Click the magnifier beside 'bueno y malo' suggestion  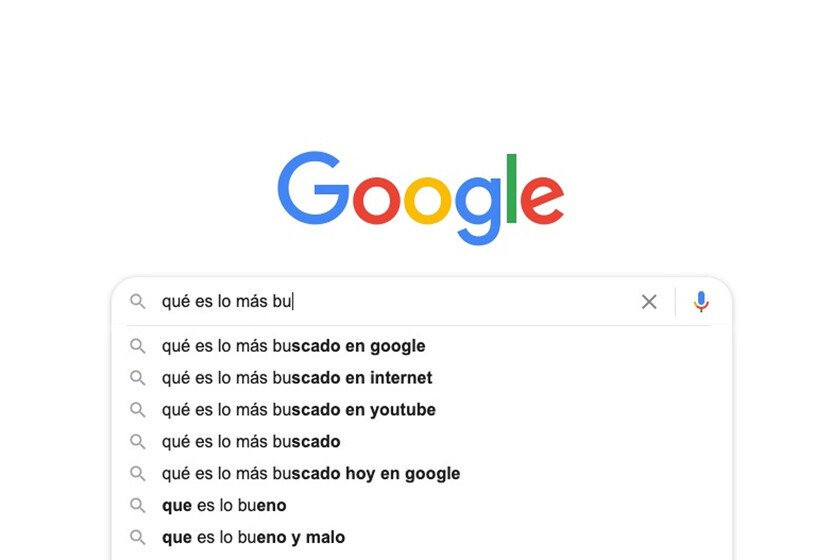(x=138, y=537)
